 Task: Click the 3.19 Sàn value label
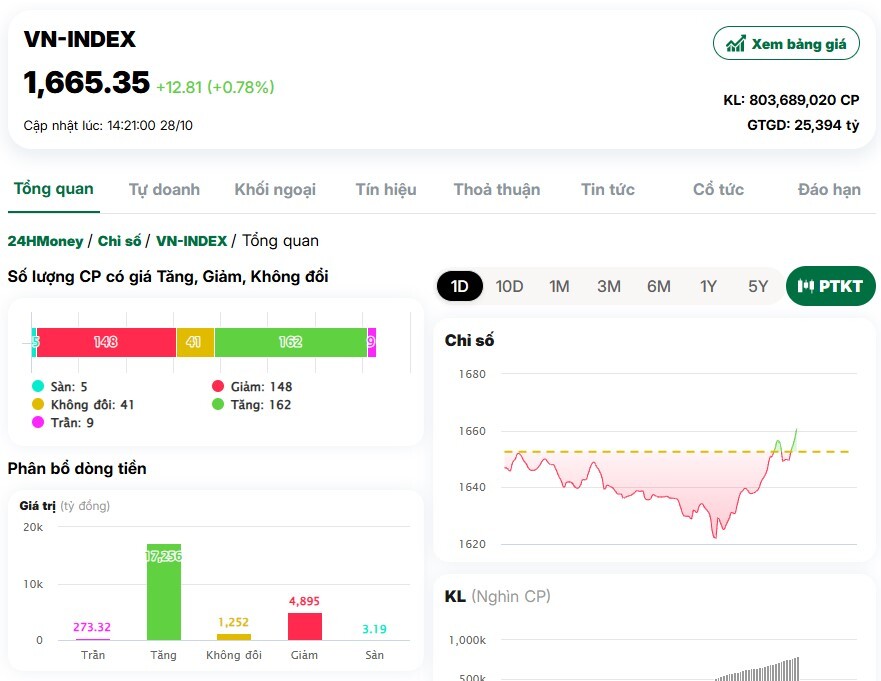(374, 629)
